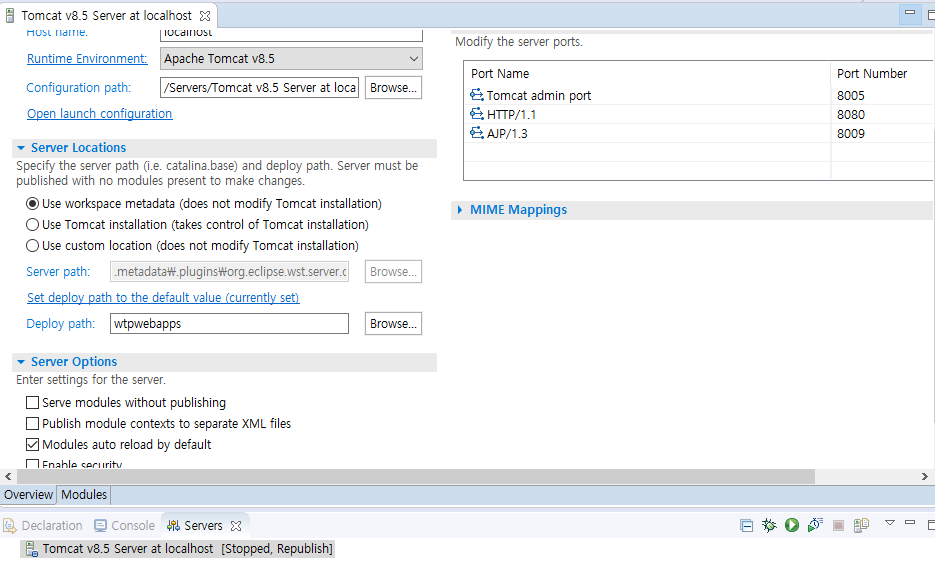The image size is (935, 583).
Task: Select Use custom location radio button
Action: [33, 246]
